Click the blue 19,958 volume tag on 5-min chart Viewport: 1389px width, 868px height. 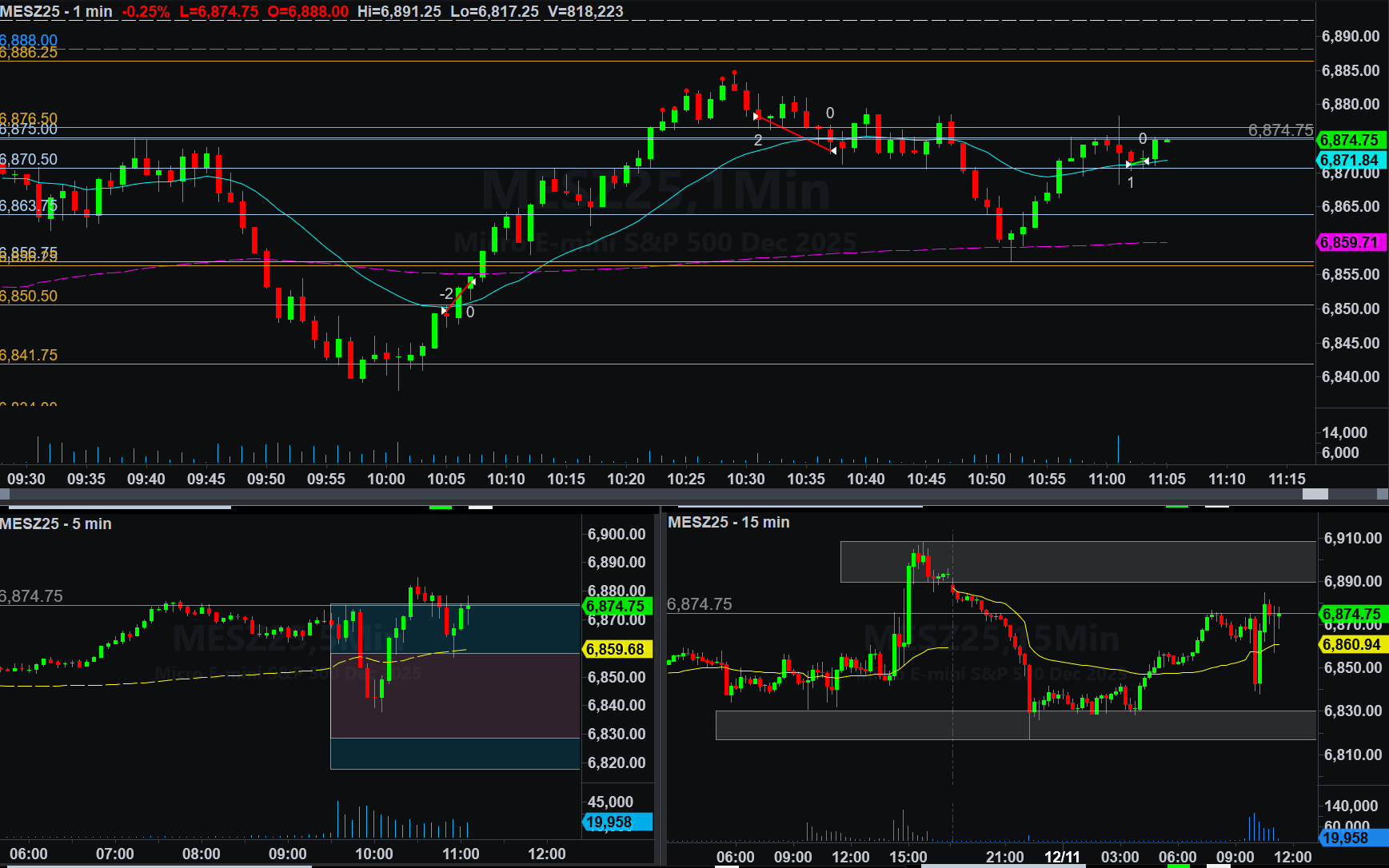pos(618,822)
